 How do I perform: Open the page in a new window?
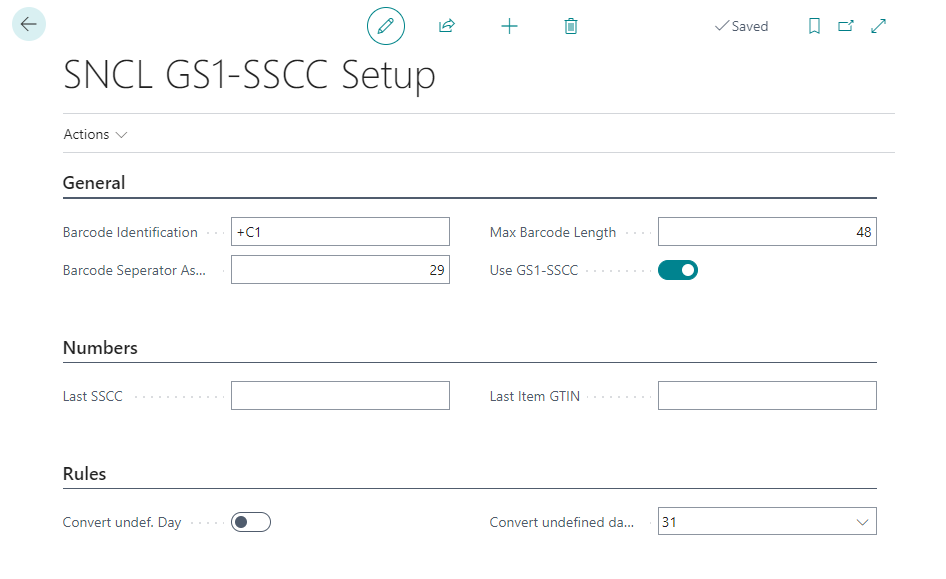coord(846,26)
